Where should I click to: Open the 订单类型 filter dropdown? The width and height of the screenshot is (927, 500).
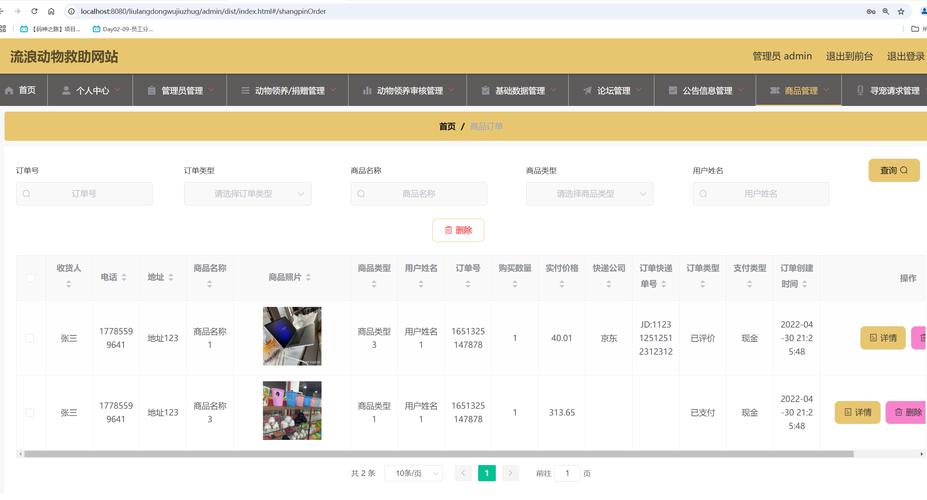coord(248,194)
